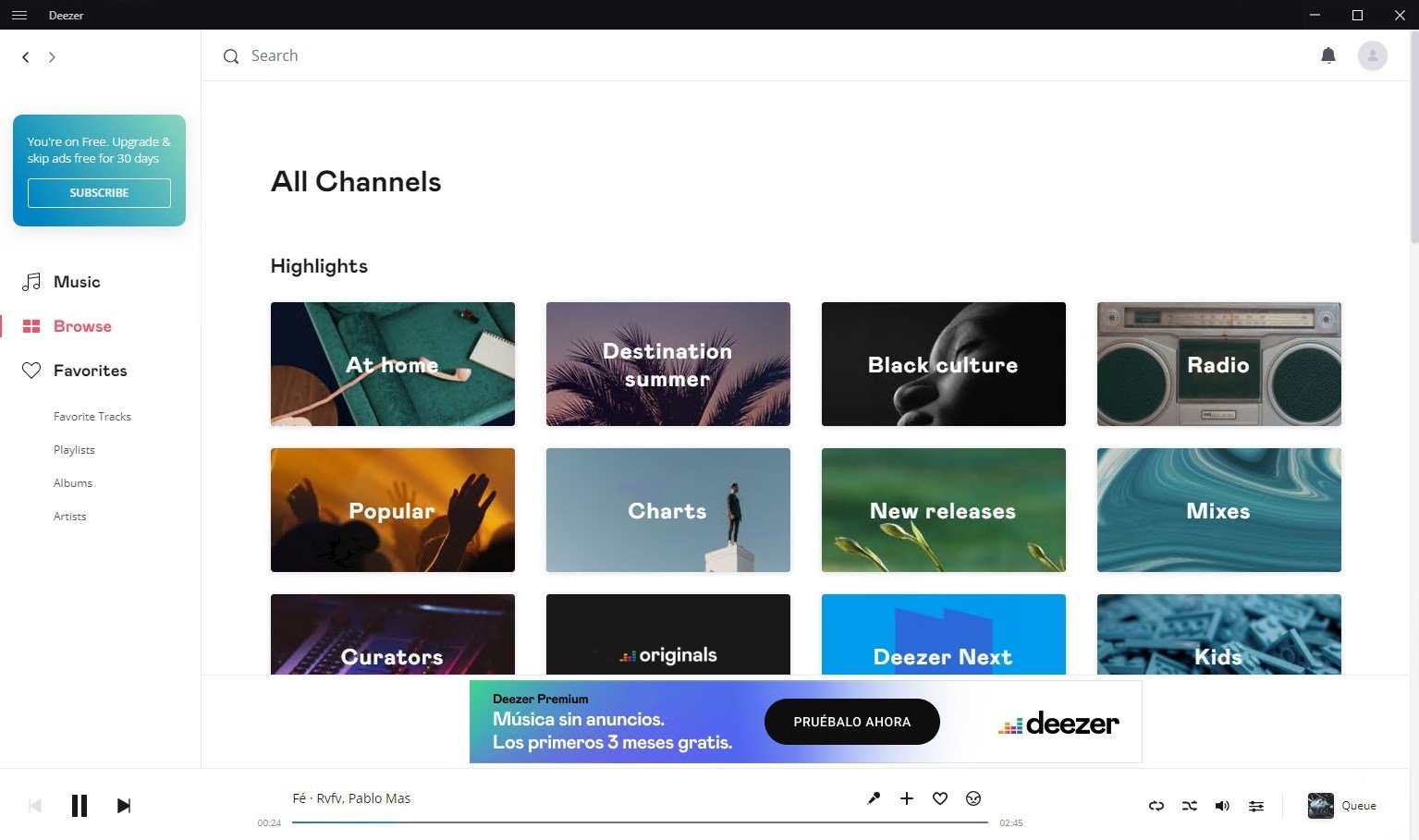1419x840 pixels.
Task: Open the Queue label
Action: pos(1359,806)
